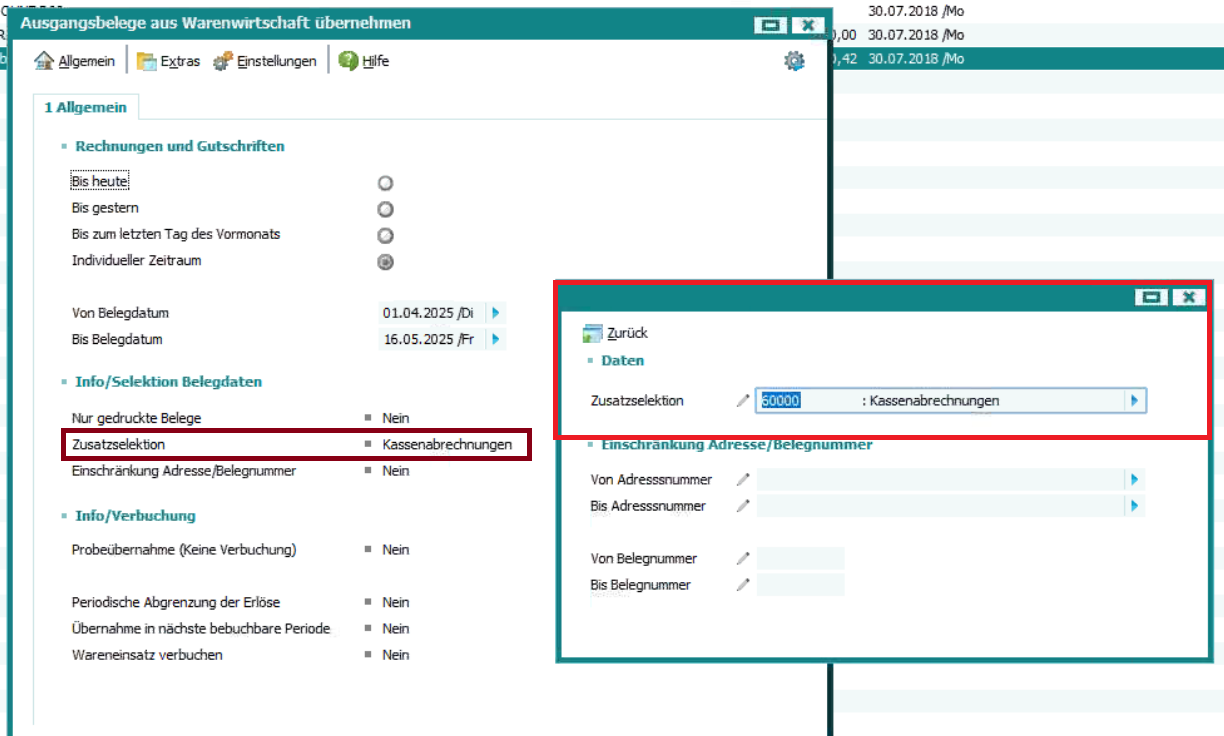The width and height of the screenshot is (1224, 736).
Task: Click the Zurück back icon
Action: (592, 334)
